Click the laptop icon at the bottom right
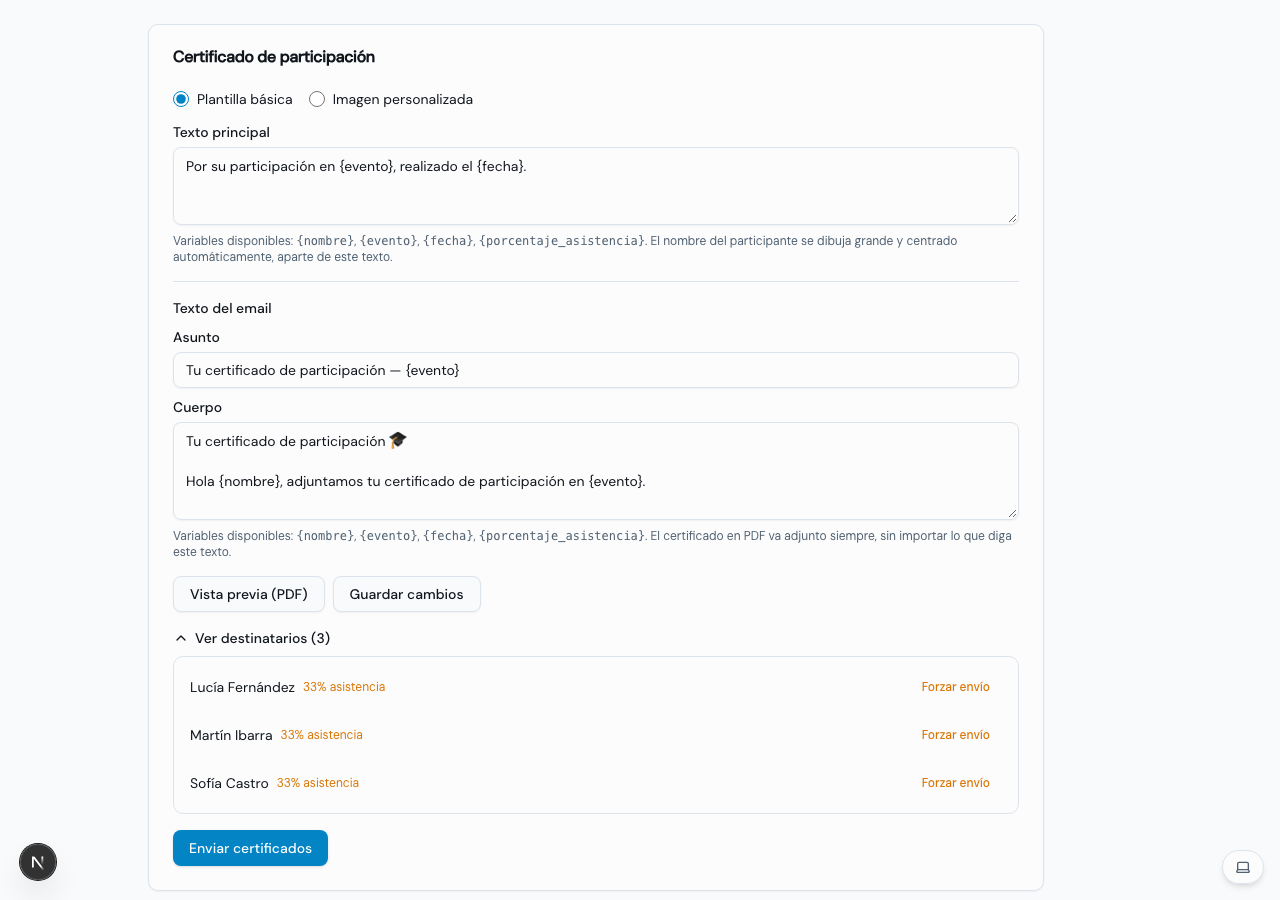Viewport: 1280px width, 900px height. point(1243,867)
